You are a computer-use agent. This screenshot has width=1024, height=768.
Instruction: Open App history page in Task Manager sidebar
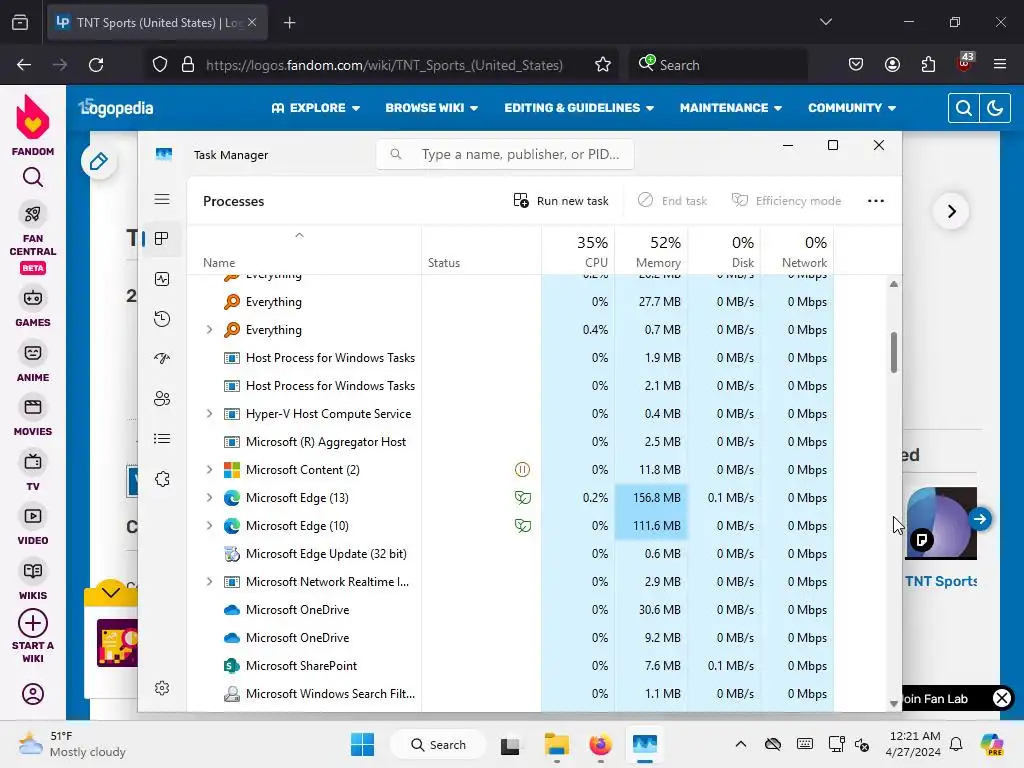(162, 319)
